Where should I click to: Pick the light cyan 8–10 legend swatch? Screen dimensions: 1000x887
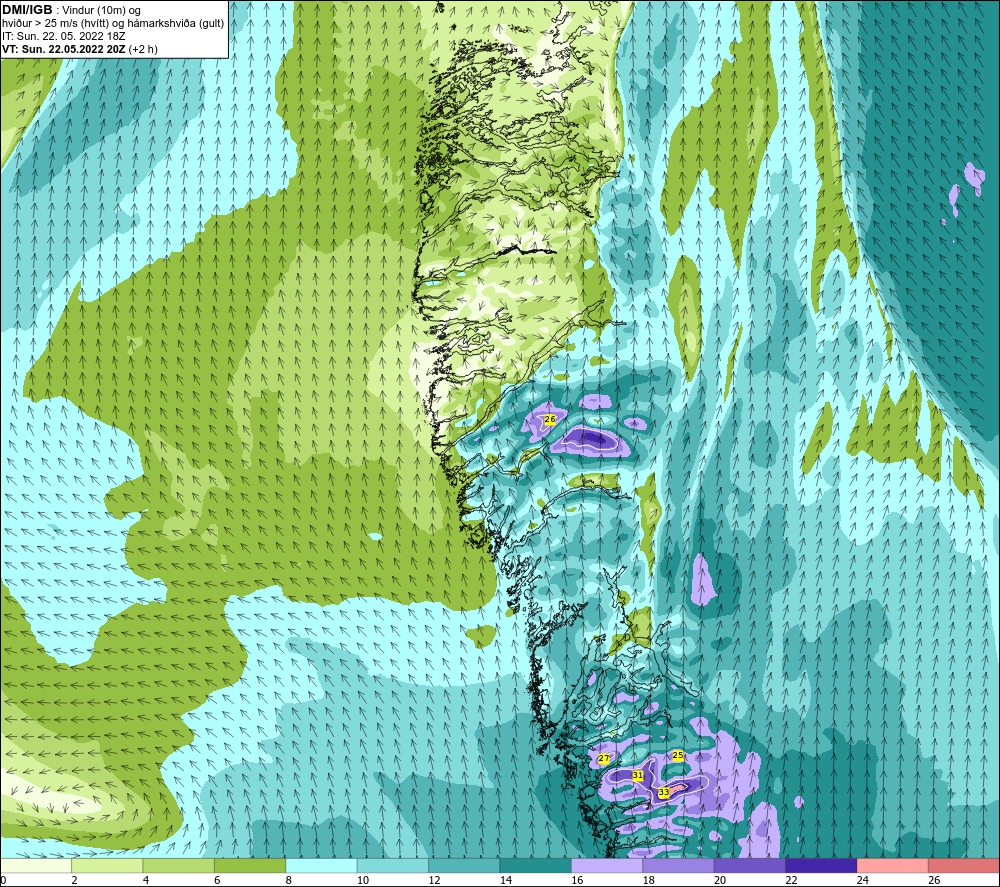pyautogui.click(x=321, y=866)
